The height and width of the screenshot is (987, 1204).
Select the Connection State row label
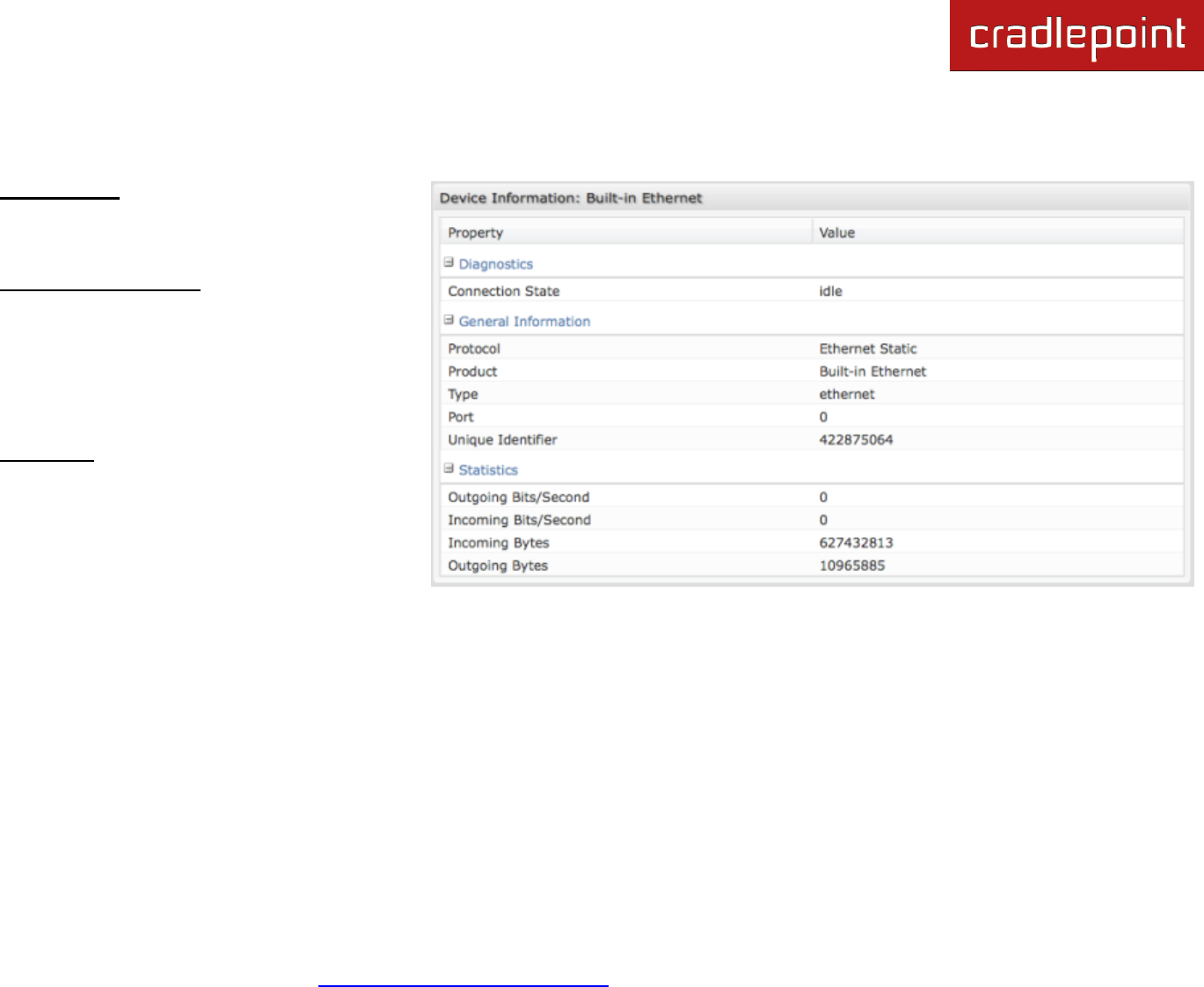[504, 291]
